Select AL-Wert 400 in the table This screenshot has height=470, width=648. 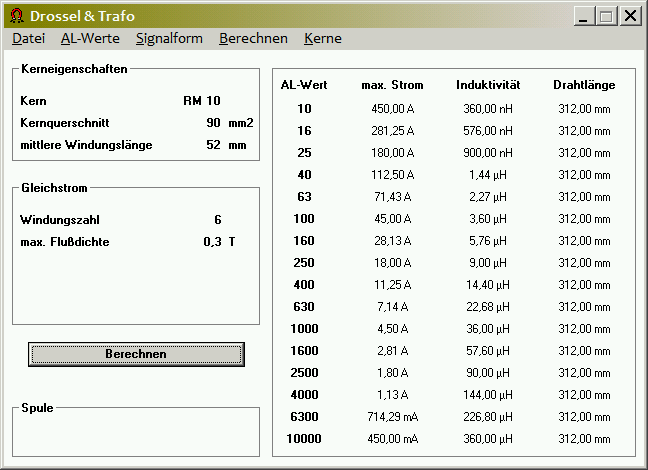(x=304, y=284)
